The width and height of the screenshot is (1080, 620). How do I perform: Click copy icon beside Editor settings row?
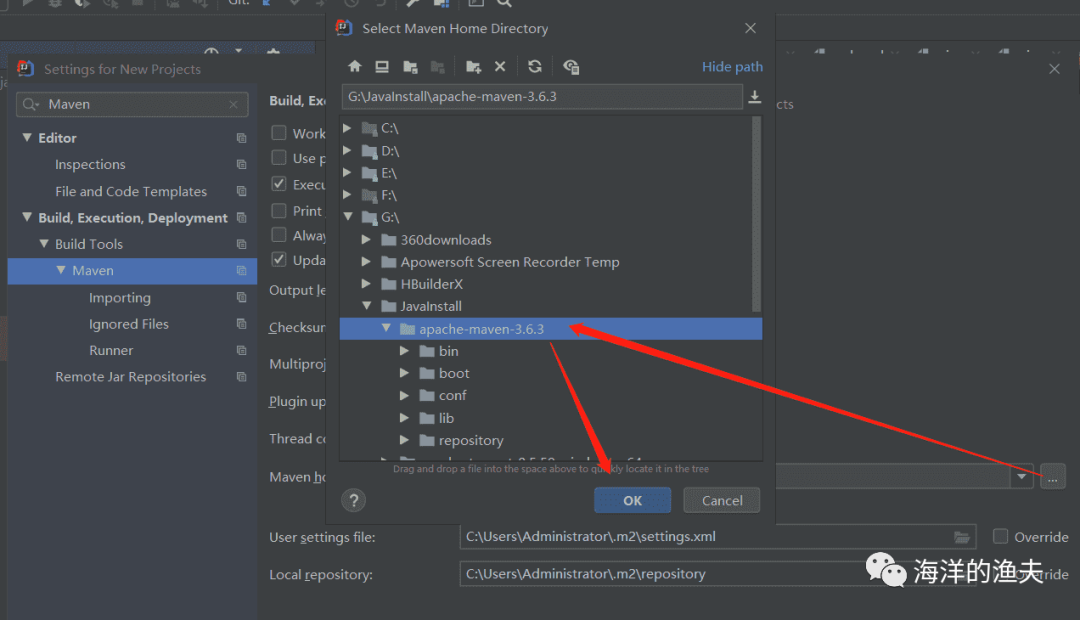click(x=241, y=138)
